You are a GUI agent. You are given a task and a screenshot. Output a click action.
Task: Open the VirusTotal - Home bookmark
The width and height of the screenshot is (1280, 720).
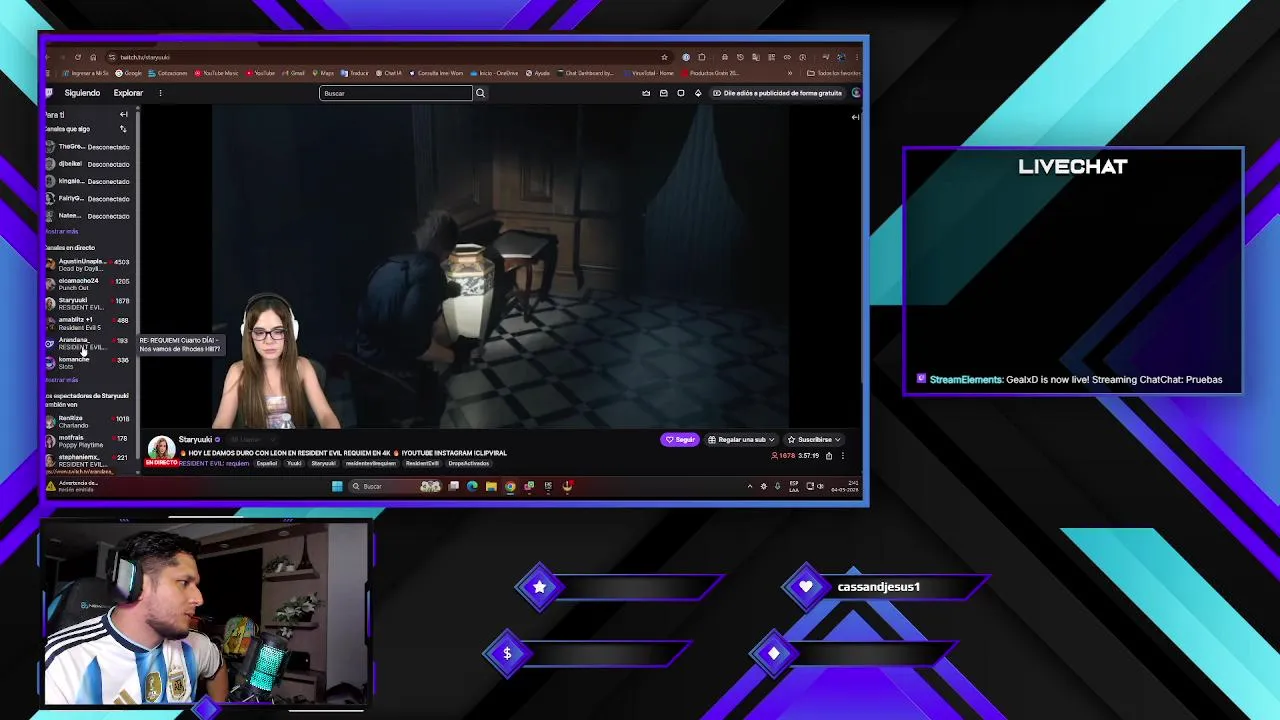(x=649, y=73)
